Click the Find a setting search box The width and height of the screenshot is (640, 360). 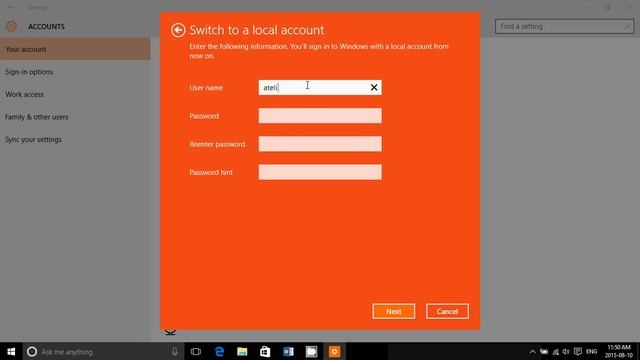[x=564, y=26]
